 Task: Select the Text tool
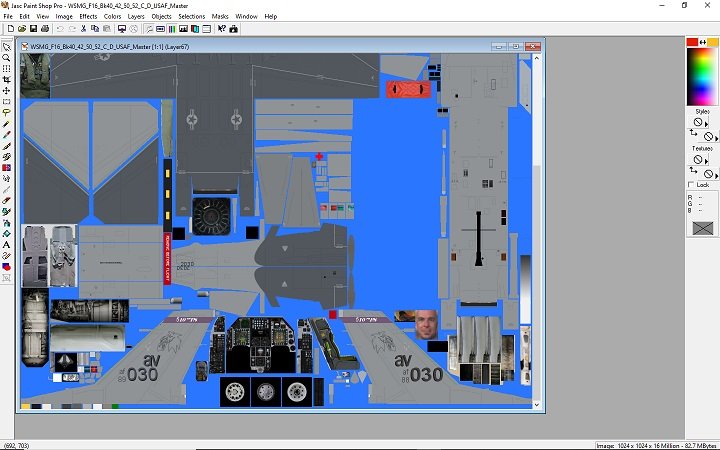coord(7,244)
